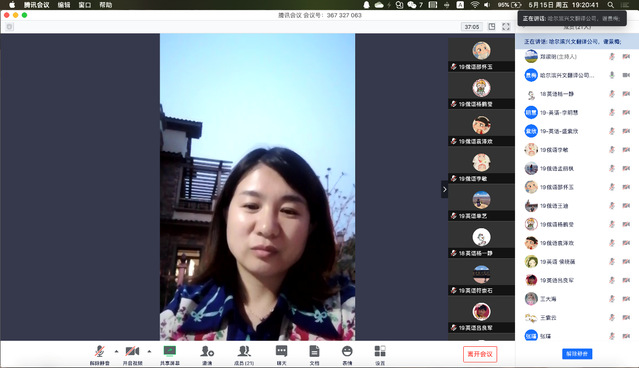Unmute the microphone in the bottom toolbar
The width and height of the screenshot is (639, 368).
coord(99,354)
